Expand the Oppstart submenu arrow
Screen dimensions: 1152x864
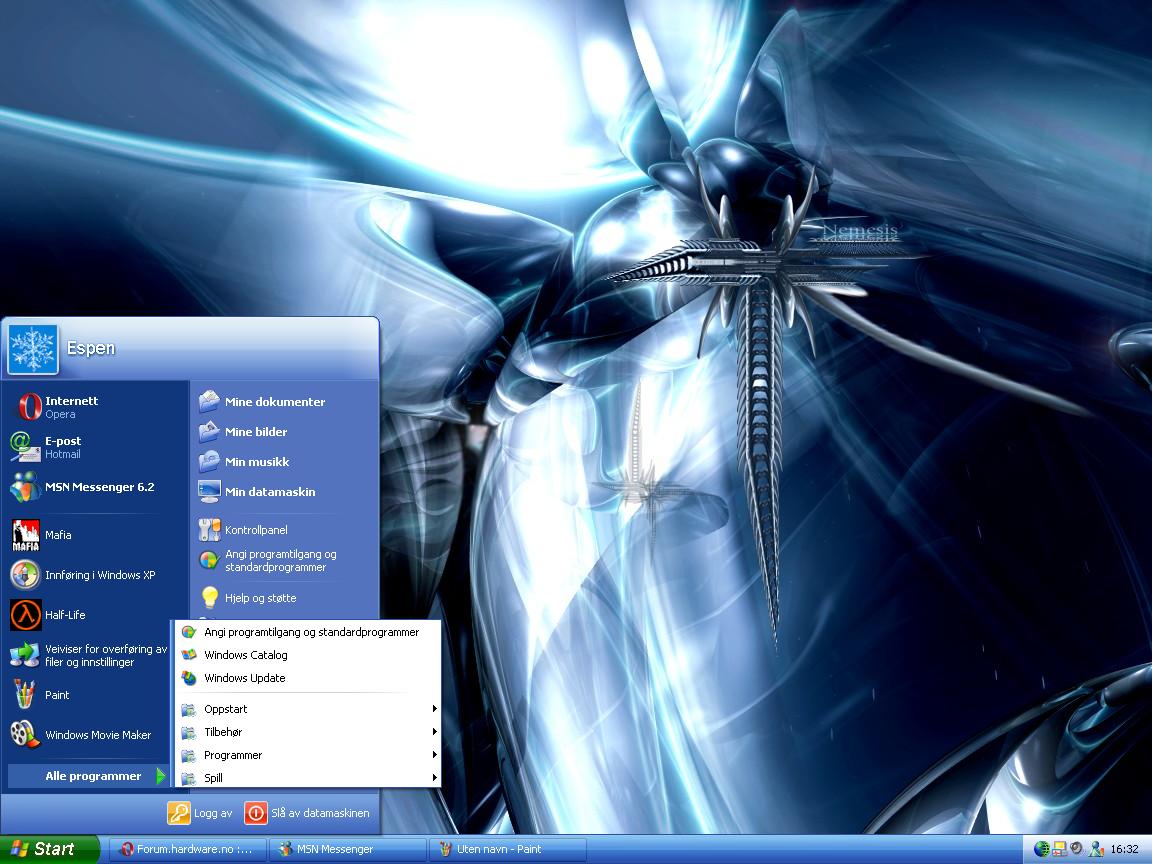click(x=434, y=709)
